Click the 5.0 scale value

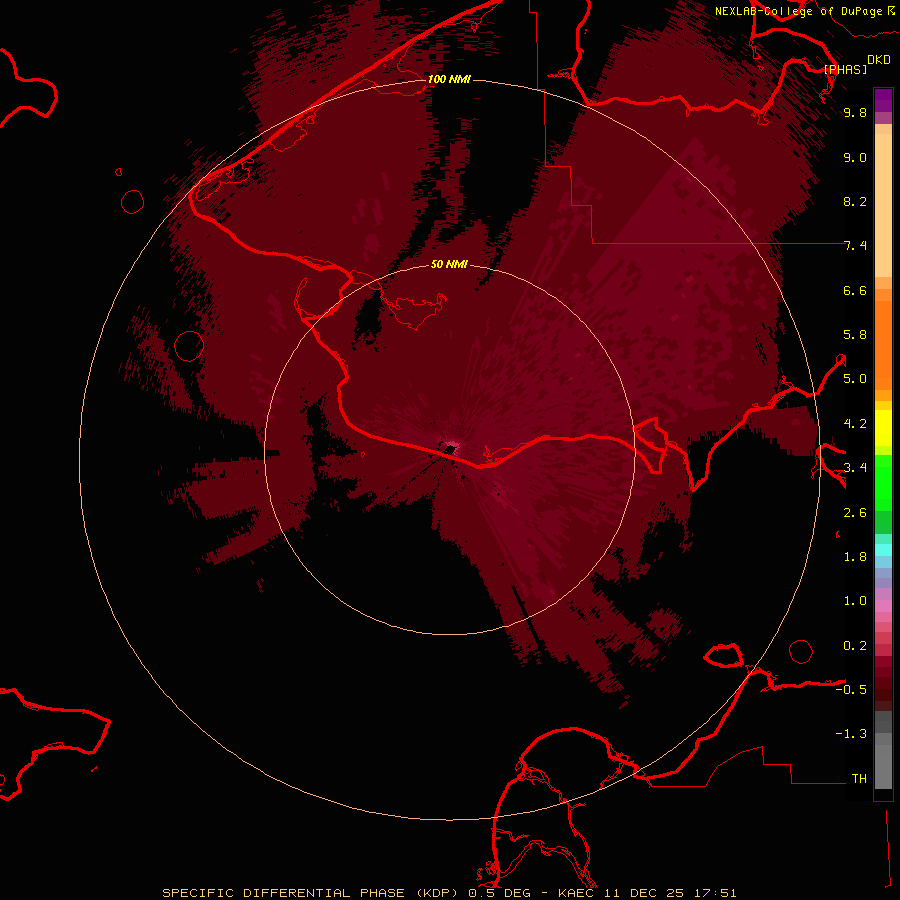pyautogui.click(x=855, y=379)
